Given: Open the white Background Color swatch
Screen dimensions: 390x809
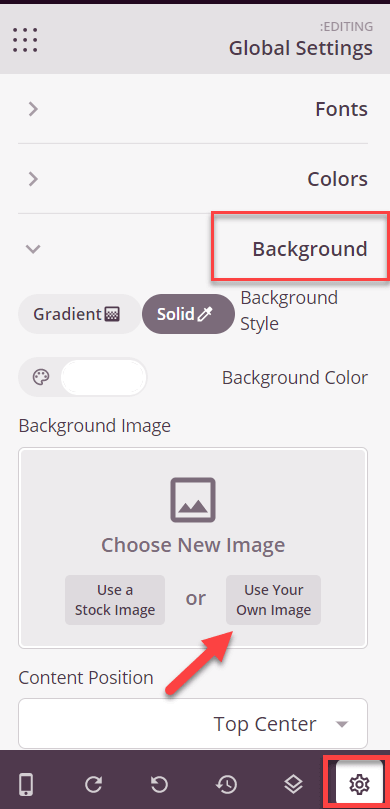Looking at the screenshot, I should tap(103, 378).
